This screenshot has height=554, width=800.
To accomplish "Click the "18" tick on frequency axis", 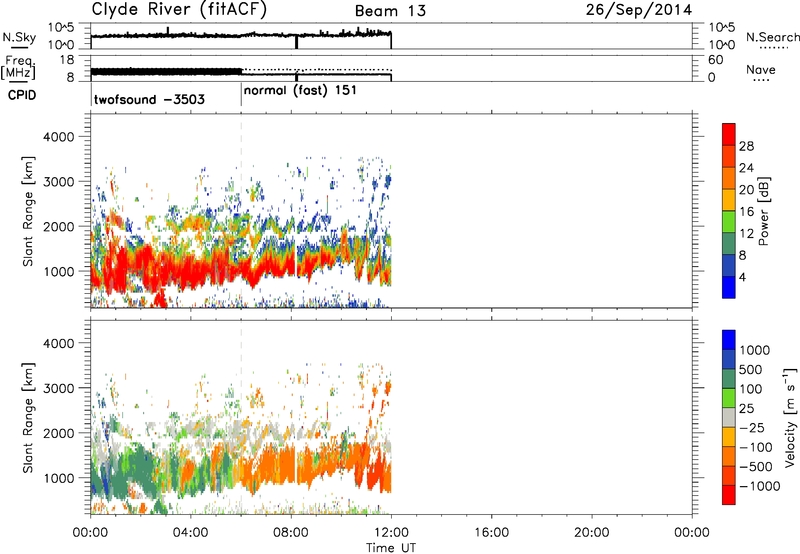I will point(67,60).
